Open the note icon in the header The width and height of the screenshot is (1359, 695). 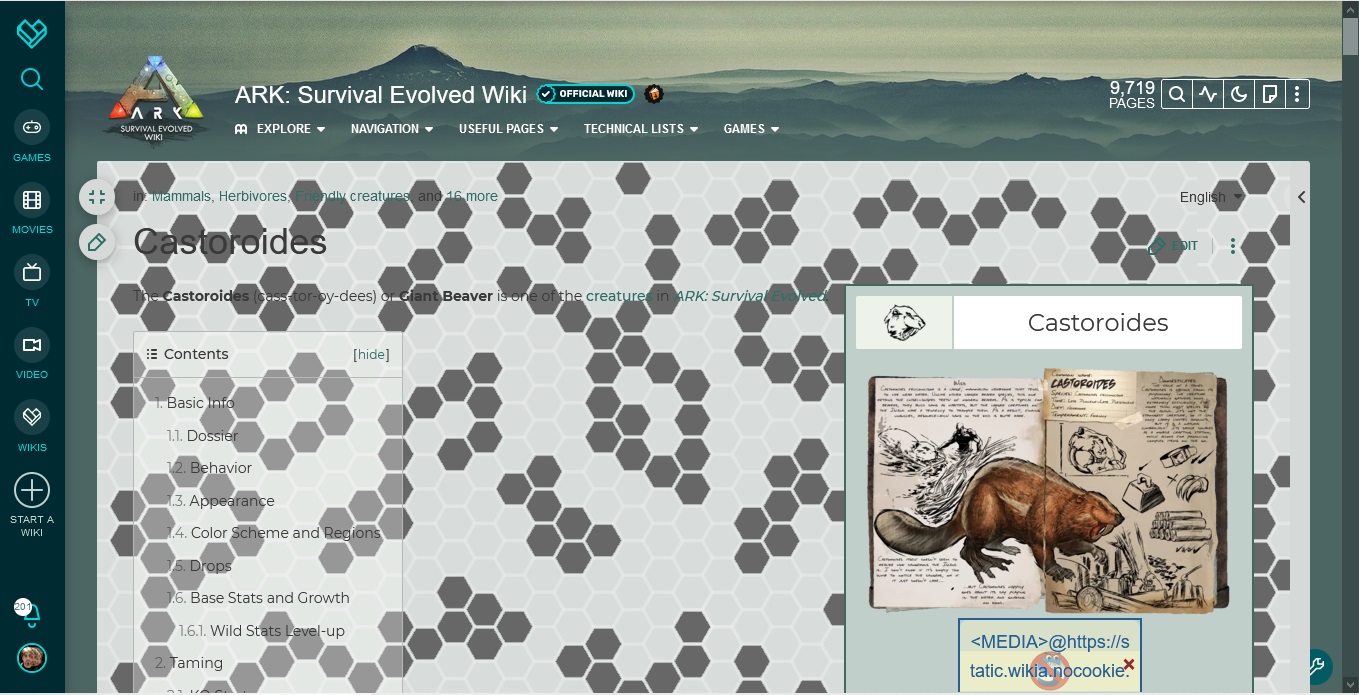coord(1268,94)
